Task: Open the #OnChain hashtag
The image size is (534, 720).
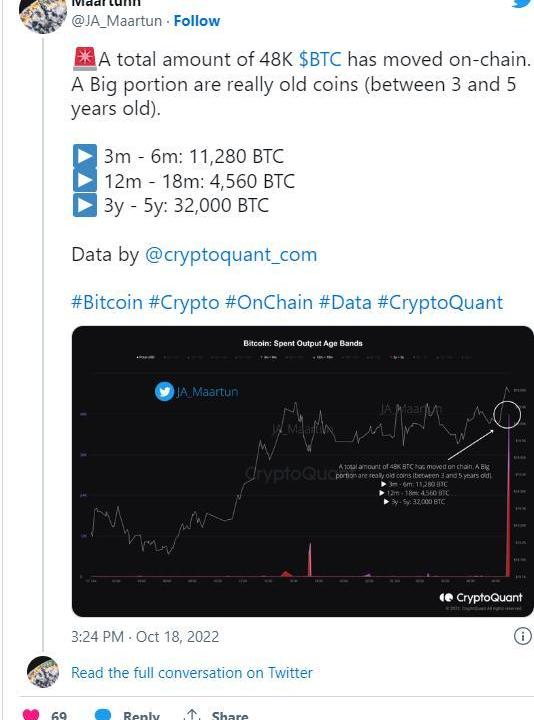Action: [269, 303]
